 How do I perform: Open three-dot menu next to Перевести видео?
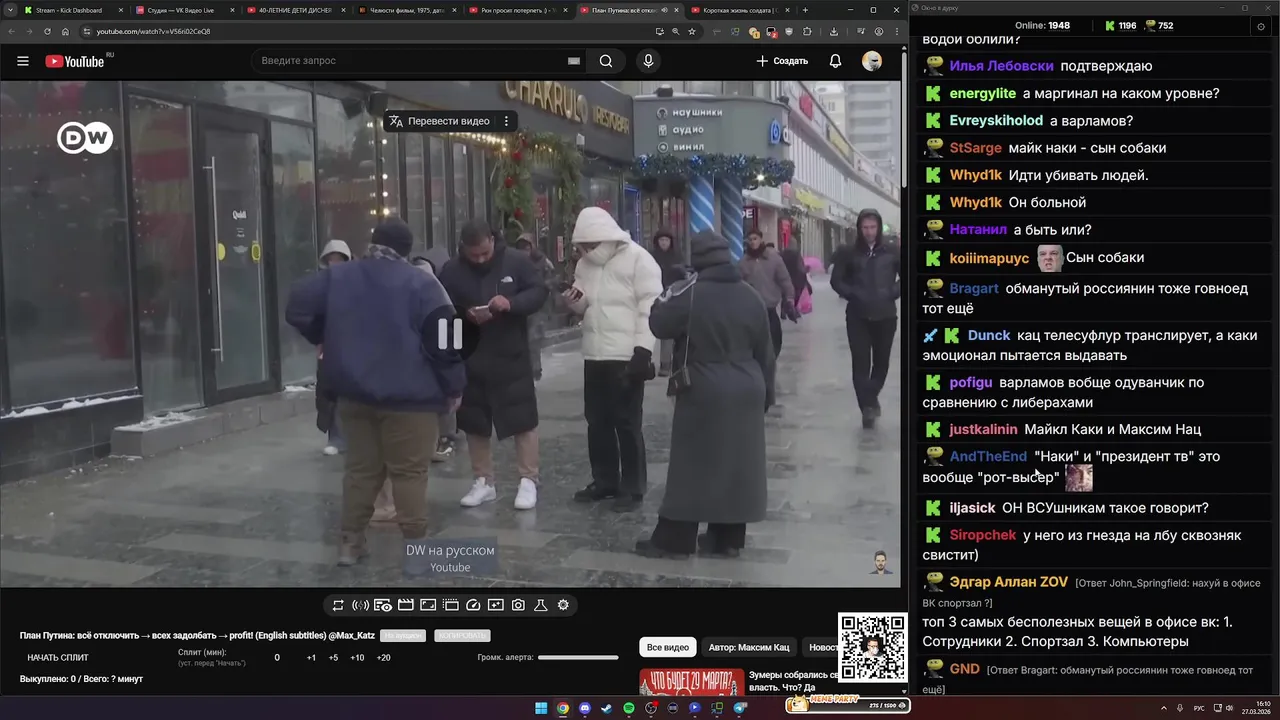(x=506, y=121)
